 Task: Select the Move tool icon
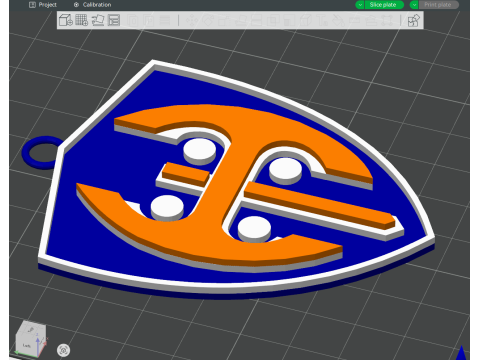click(192, 20)
